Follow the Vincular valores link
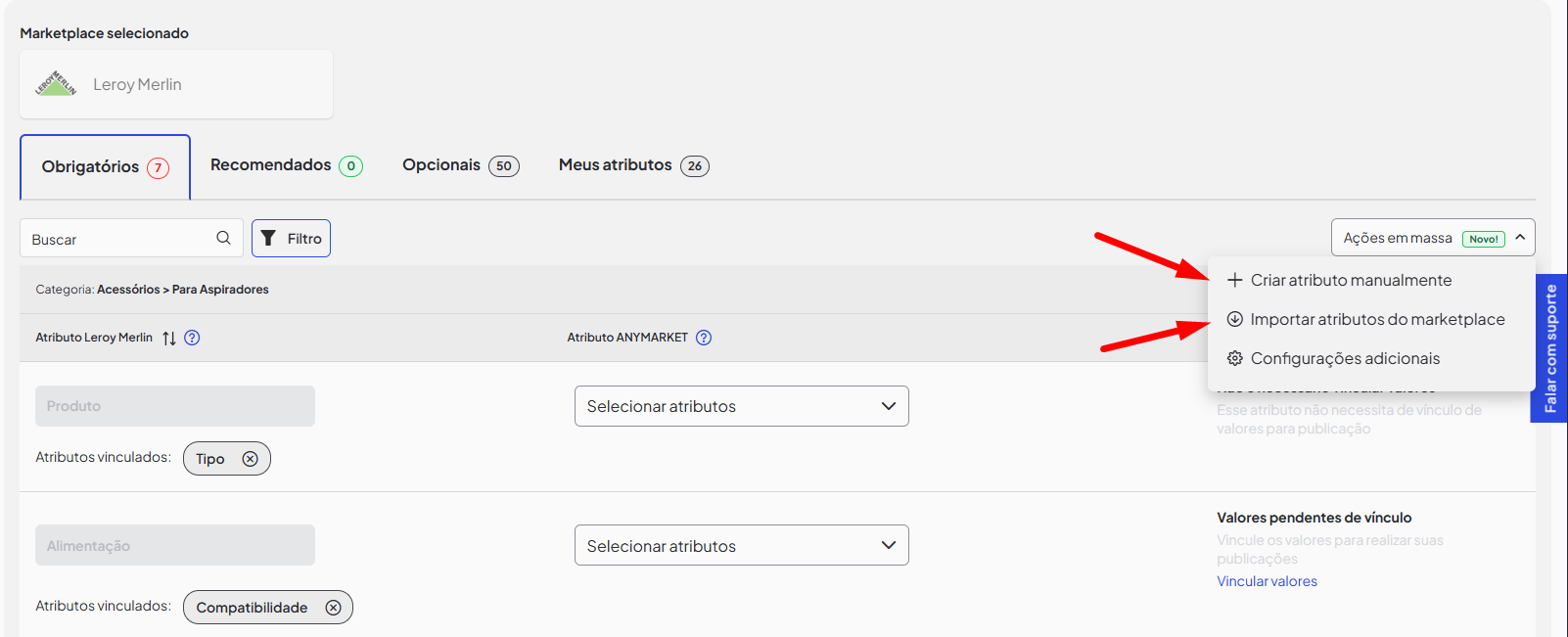Image resolution: width=1568 pixels, height=637 pixels. point(1267,581)
